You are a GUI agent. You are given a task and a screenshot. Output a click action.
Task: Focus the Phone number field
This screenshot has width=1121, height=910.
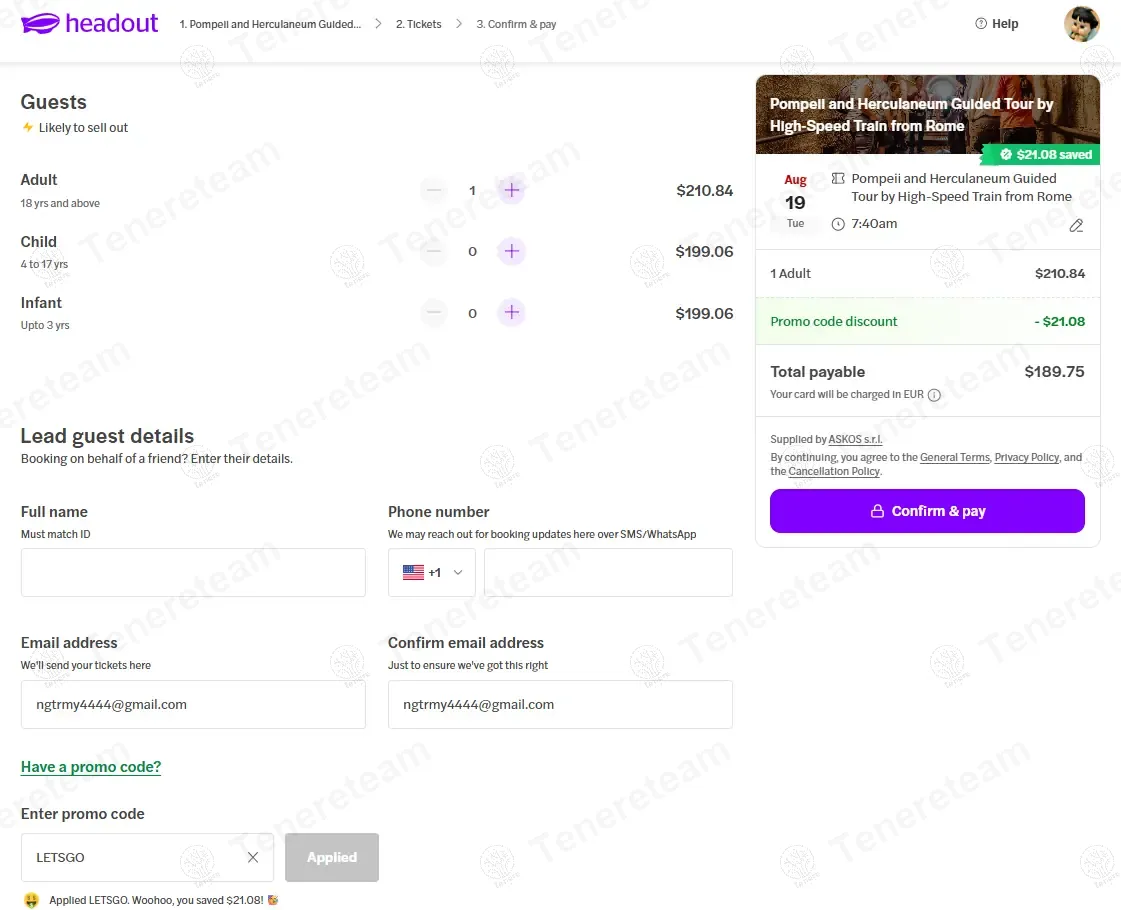608,573
